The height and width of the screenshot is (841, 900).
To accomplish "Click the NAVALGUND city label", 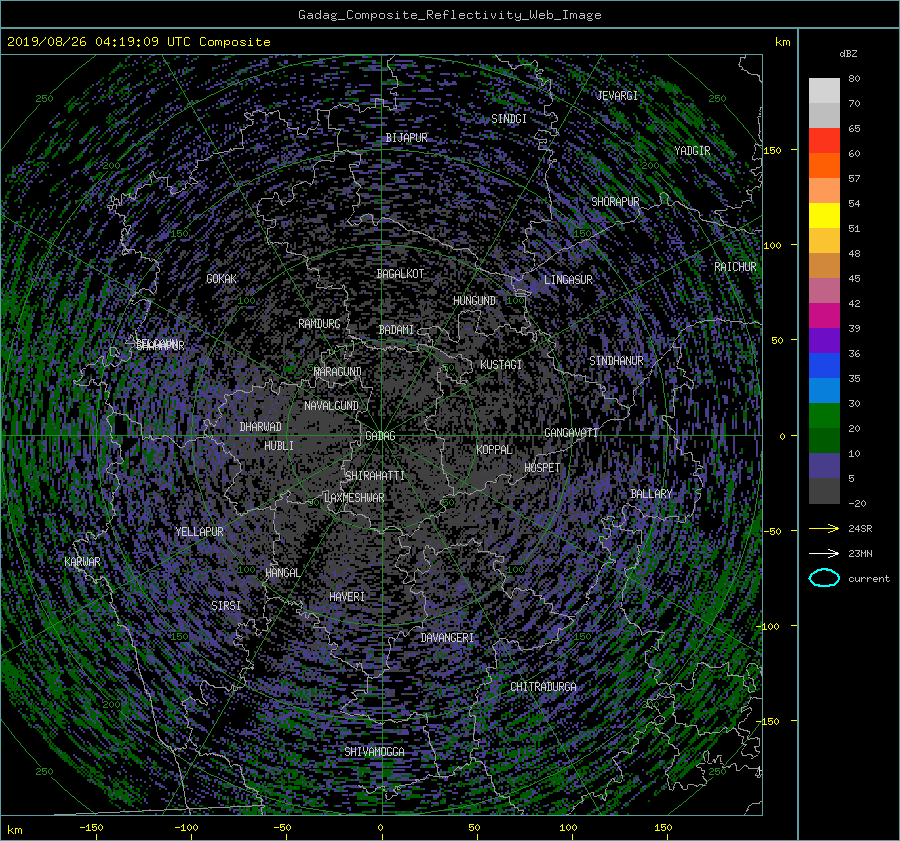I will click(x=331, y=406).
